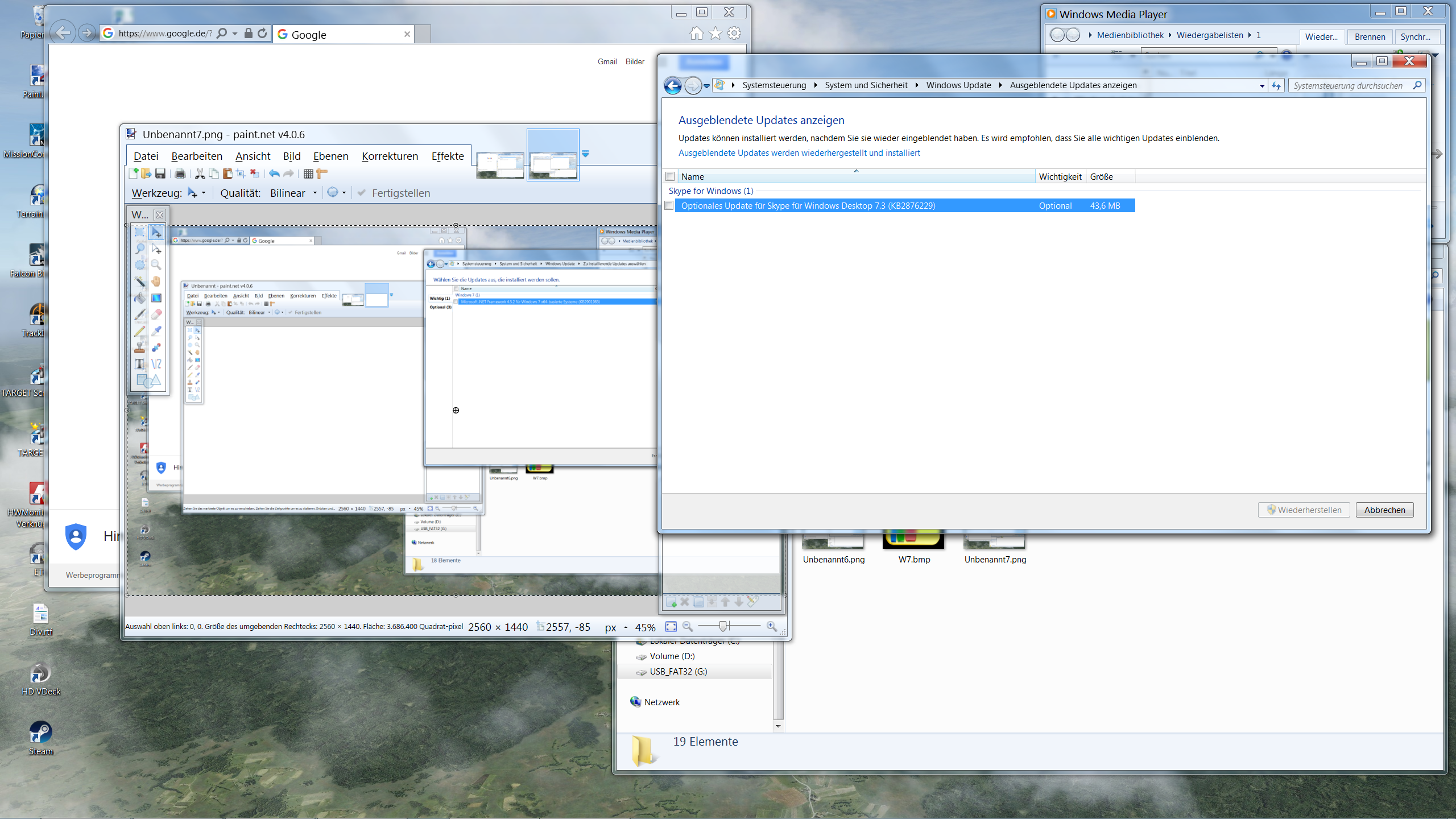Image resolution: width=1456 pixels, height=819 pixels.
Task: Select the Text tool
Action: tap(140, 363)
